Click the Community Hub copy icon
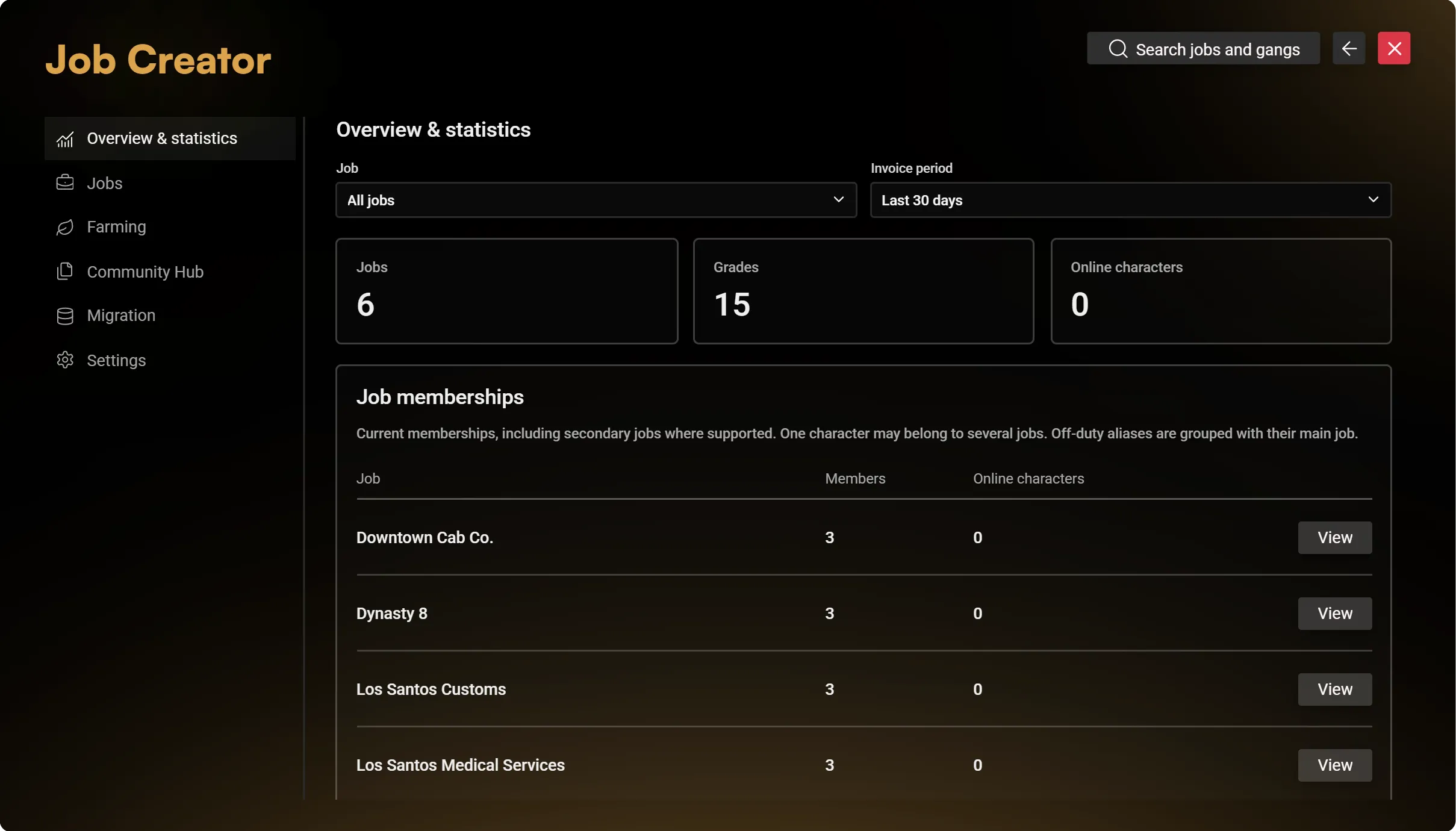 (x=65, y=272)
